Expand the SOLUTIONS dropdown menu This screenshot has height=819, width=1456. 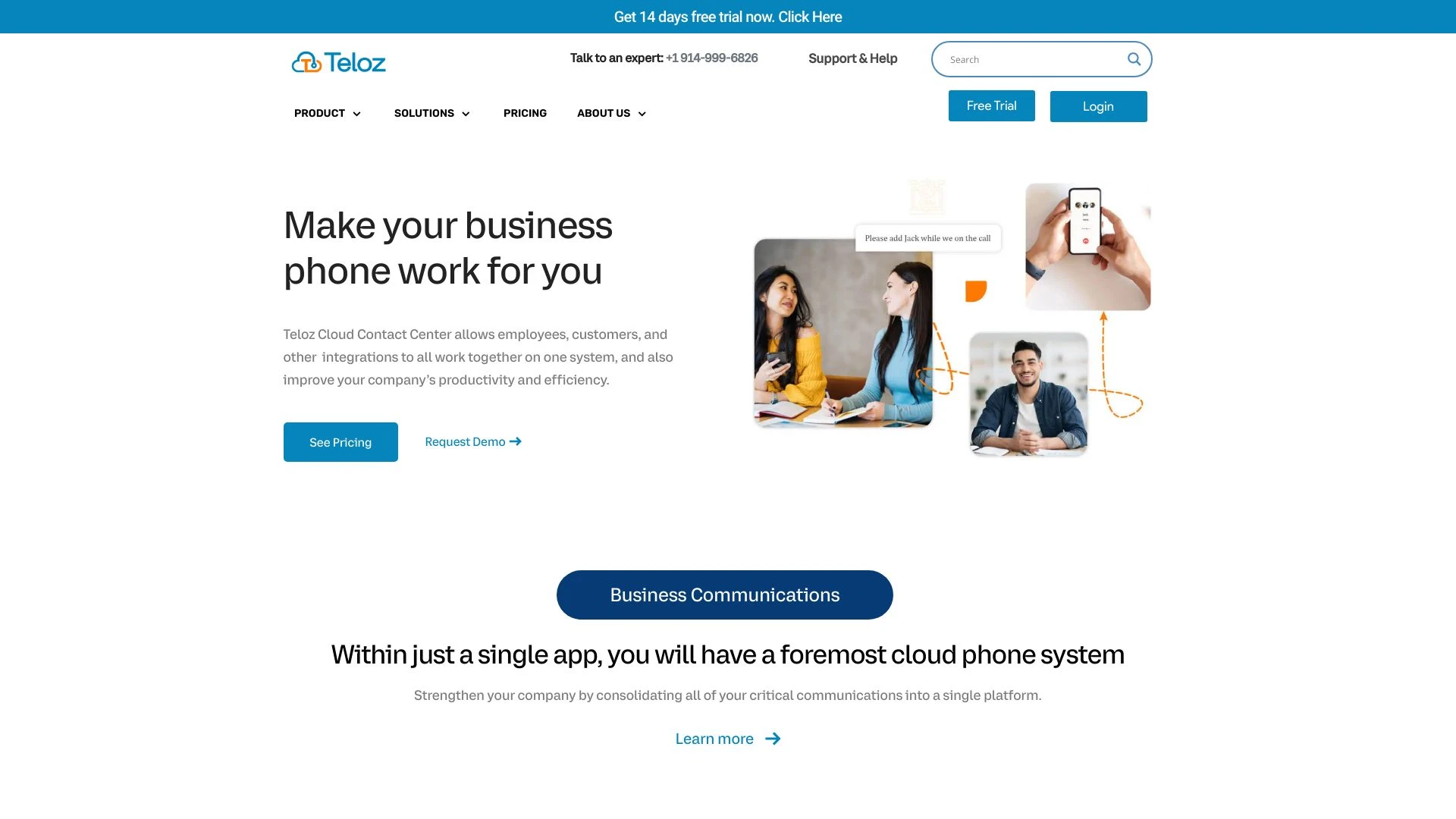pos(432,113)
